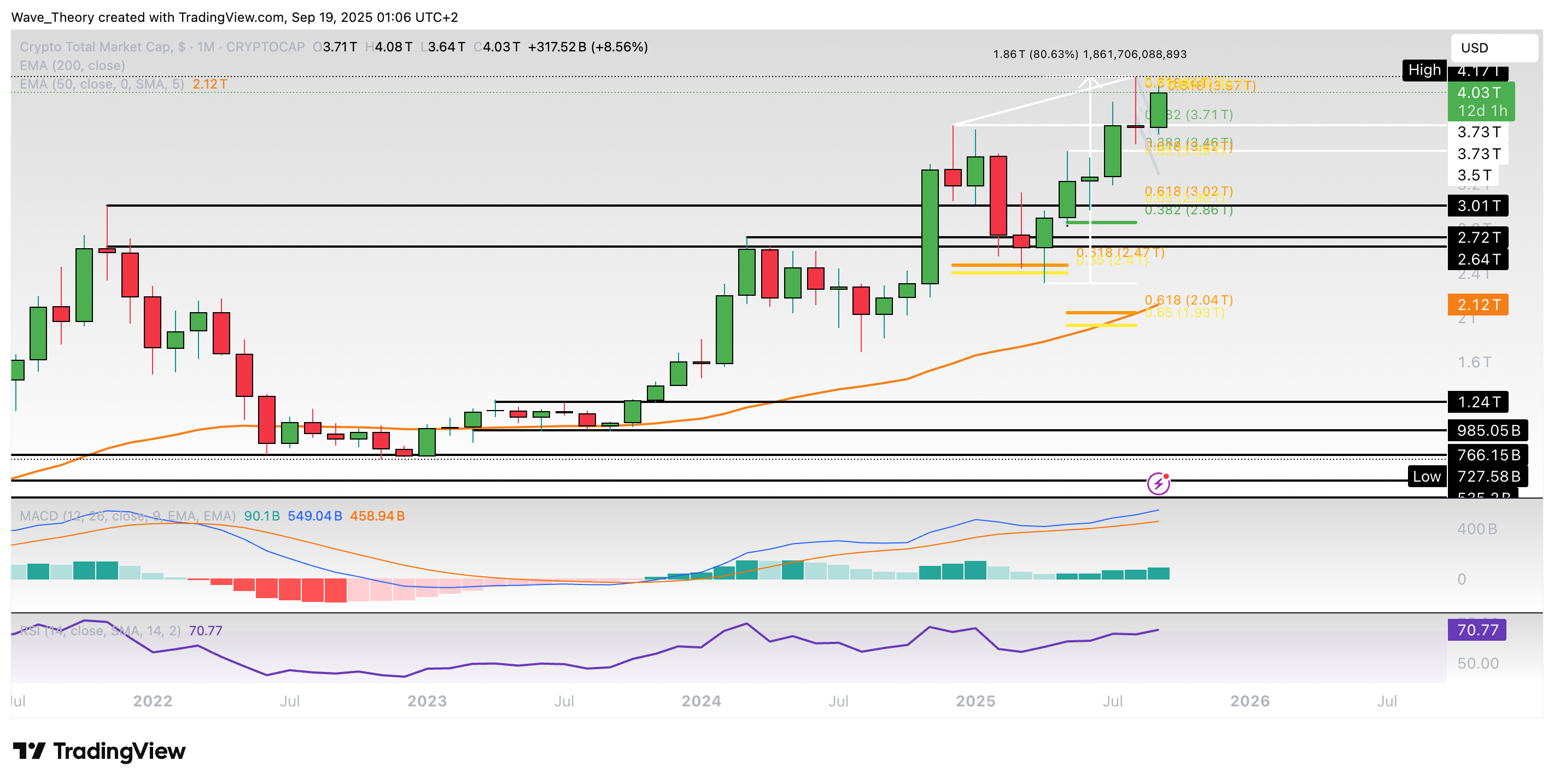Click the TradingView logo at bottom left

pos(100,751)
